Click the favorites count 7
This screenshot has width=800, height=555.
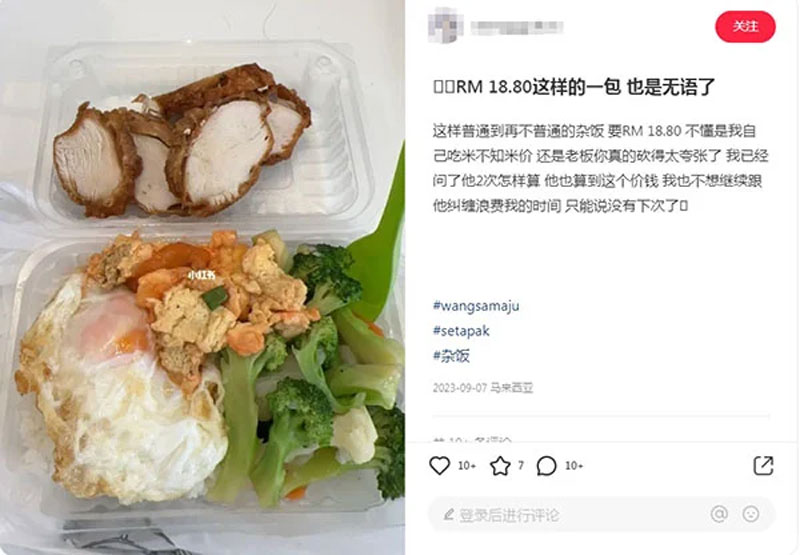pos(520,465)
